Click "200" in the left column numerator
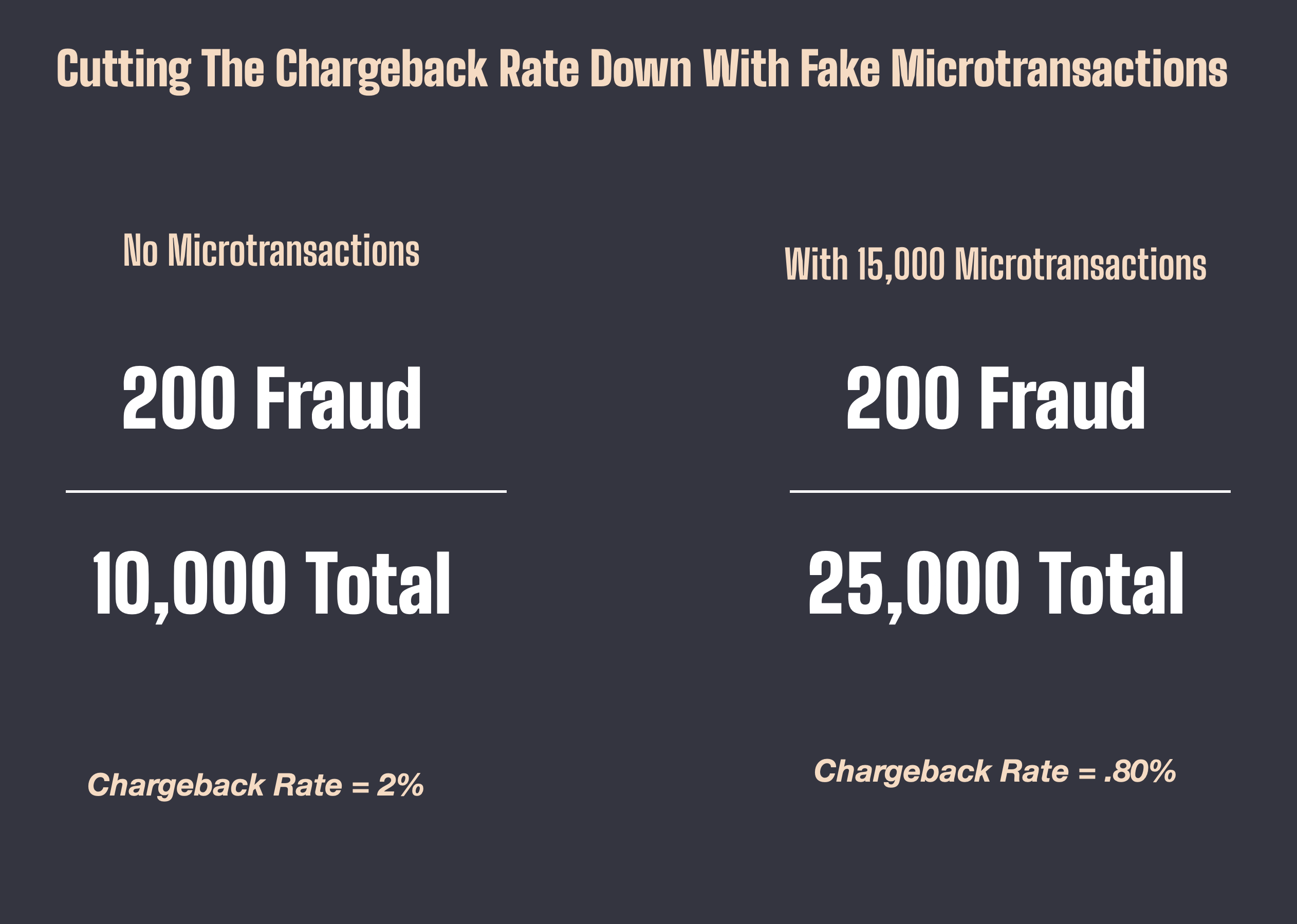This screenshot has width=1297, height=924. point(179,398)
